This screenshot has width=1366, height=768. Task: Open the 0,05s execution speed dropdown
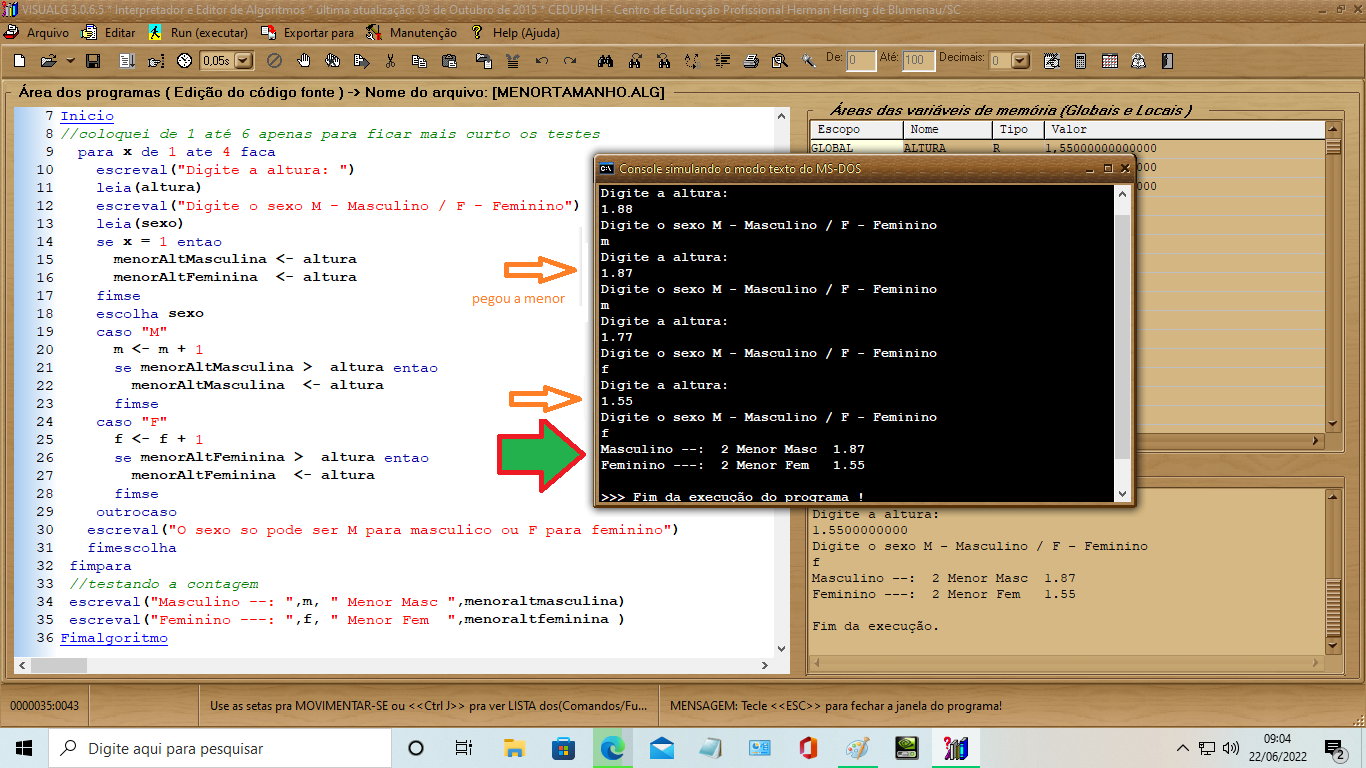243,61
